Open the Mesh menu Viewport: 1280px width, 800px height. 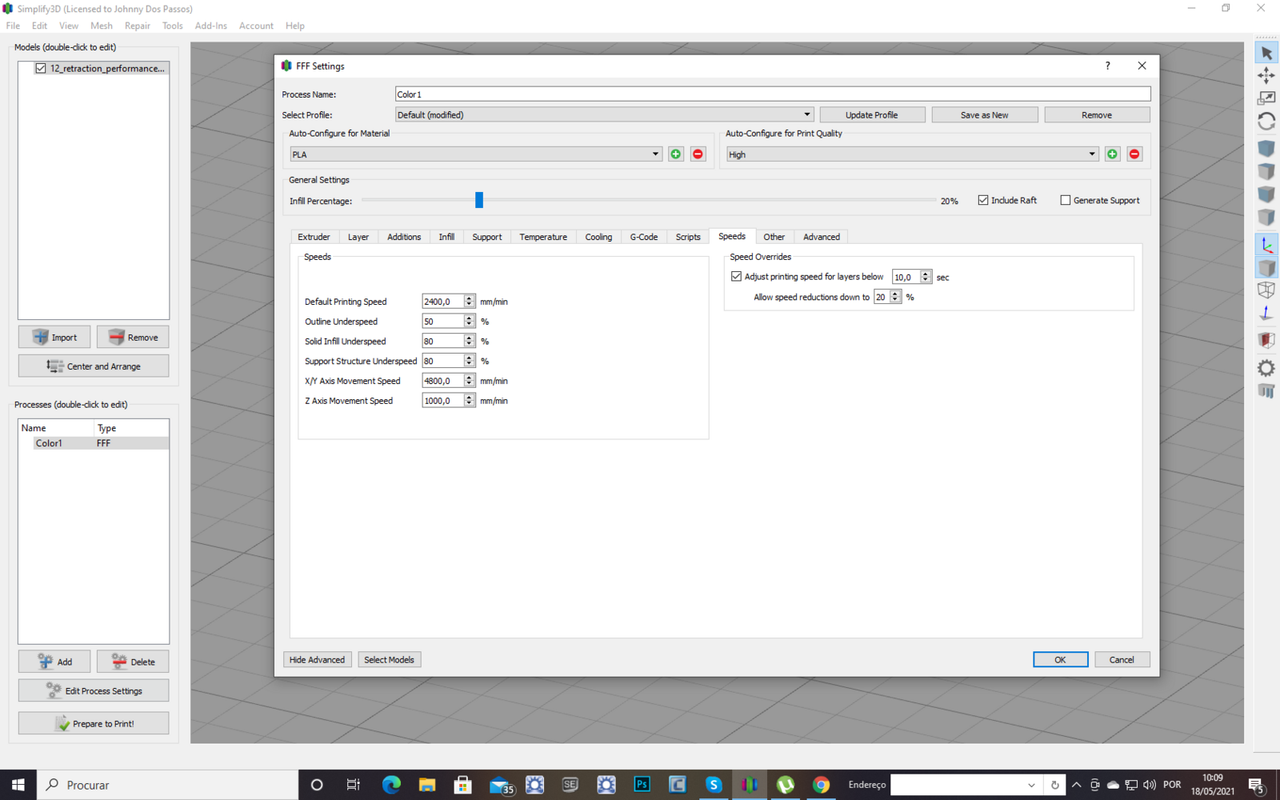tap(101, 26)
